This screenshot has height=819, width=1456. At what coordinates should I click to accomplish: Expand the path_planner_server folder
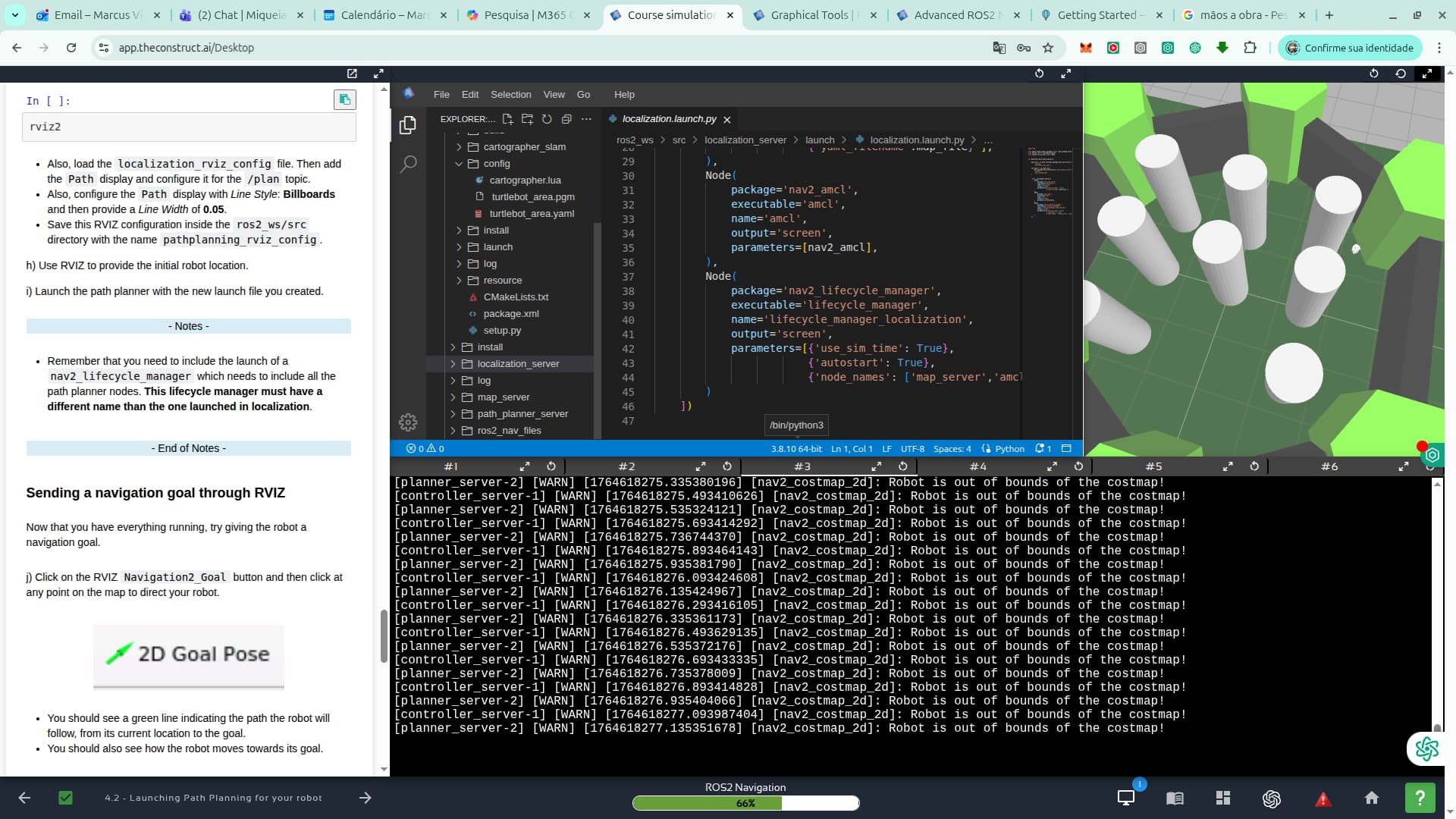(x=522, y=414)
